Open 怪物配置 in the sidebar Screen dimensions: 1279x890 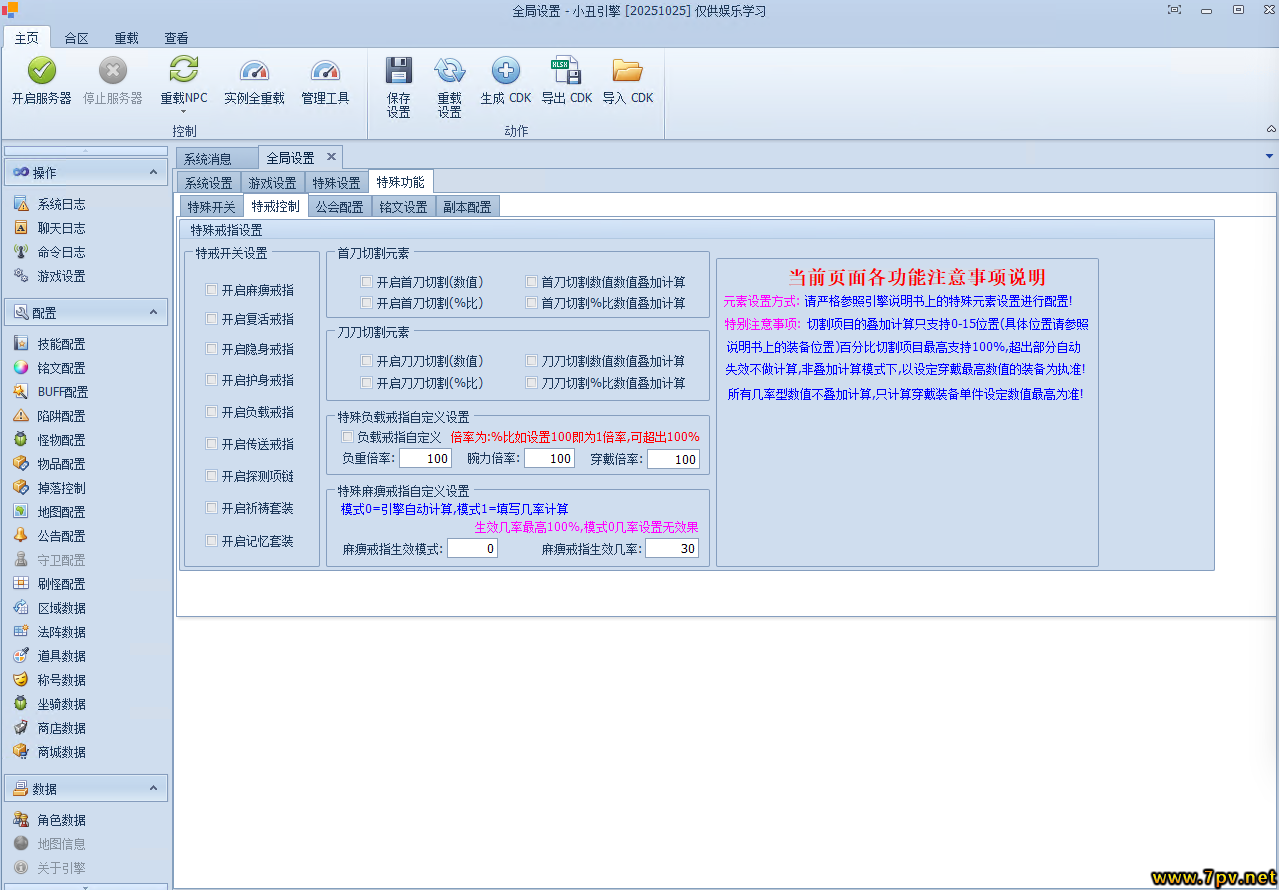(x=61, y=440)
